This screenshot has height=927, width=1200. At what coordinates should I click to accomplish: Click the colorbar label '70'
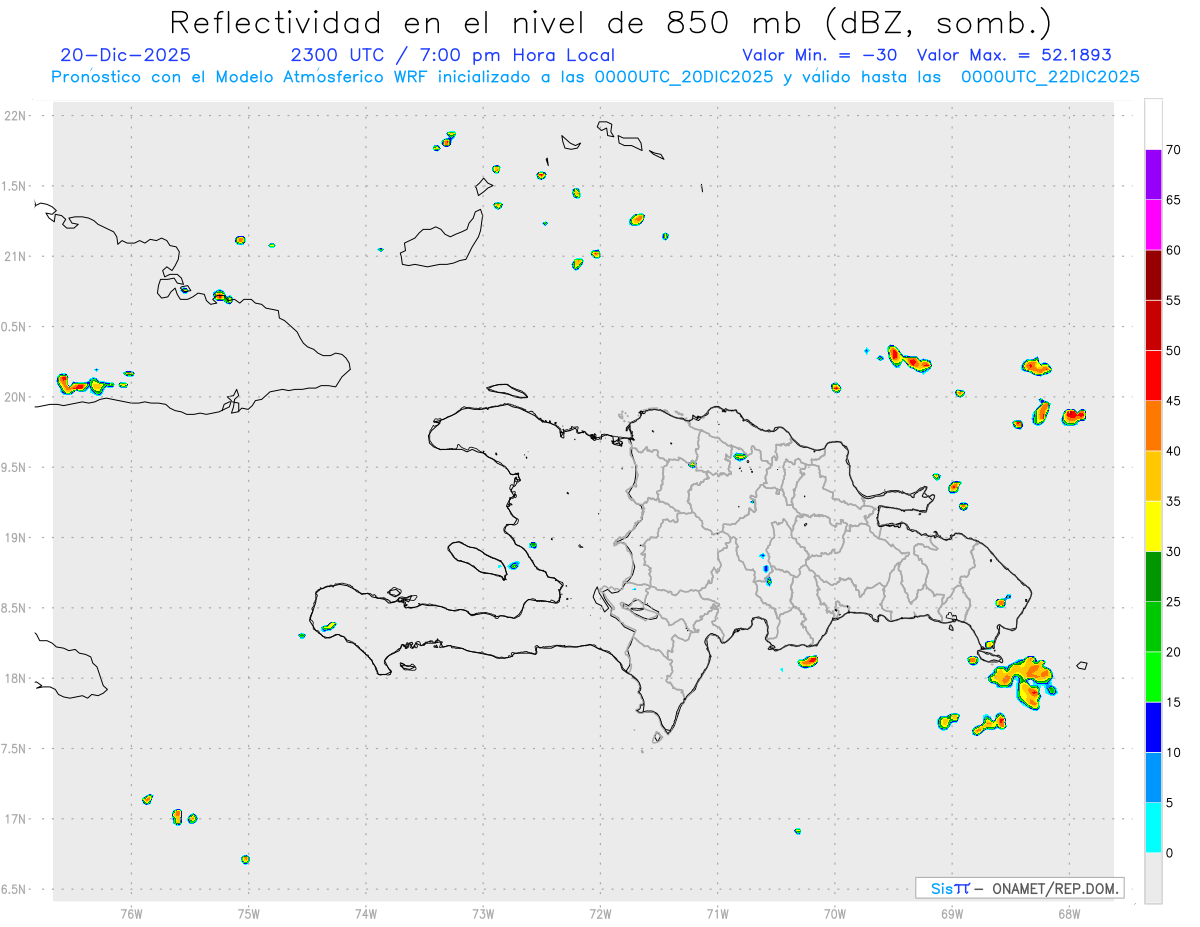click(x=1174, y=150)
